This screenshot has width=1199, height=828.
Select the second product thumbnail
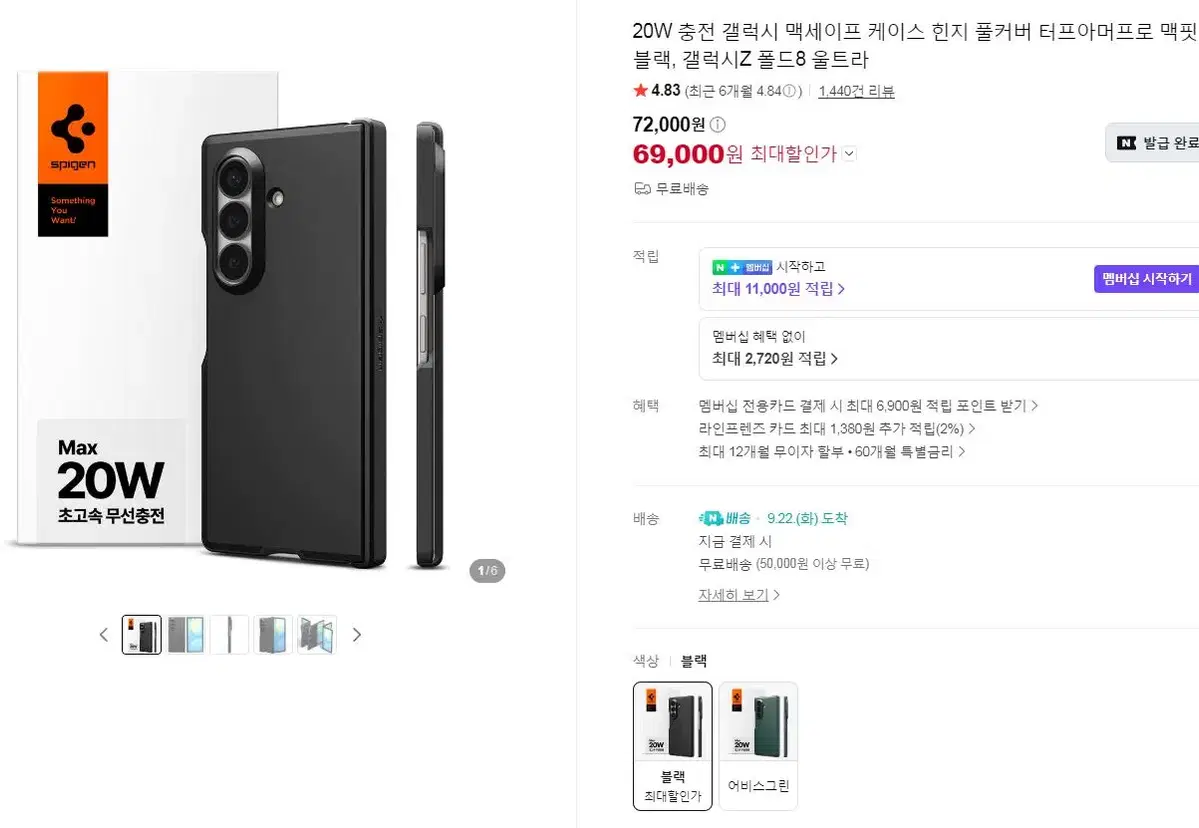(x=185, y=635)
